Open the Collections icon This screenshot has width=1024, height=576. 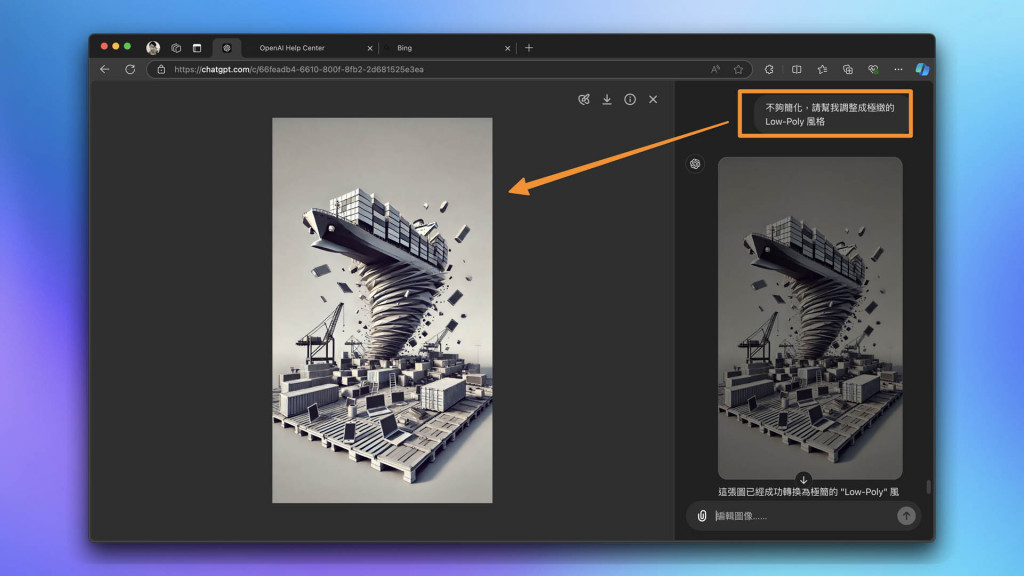coord(848,69)
